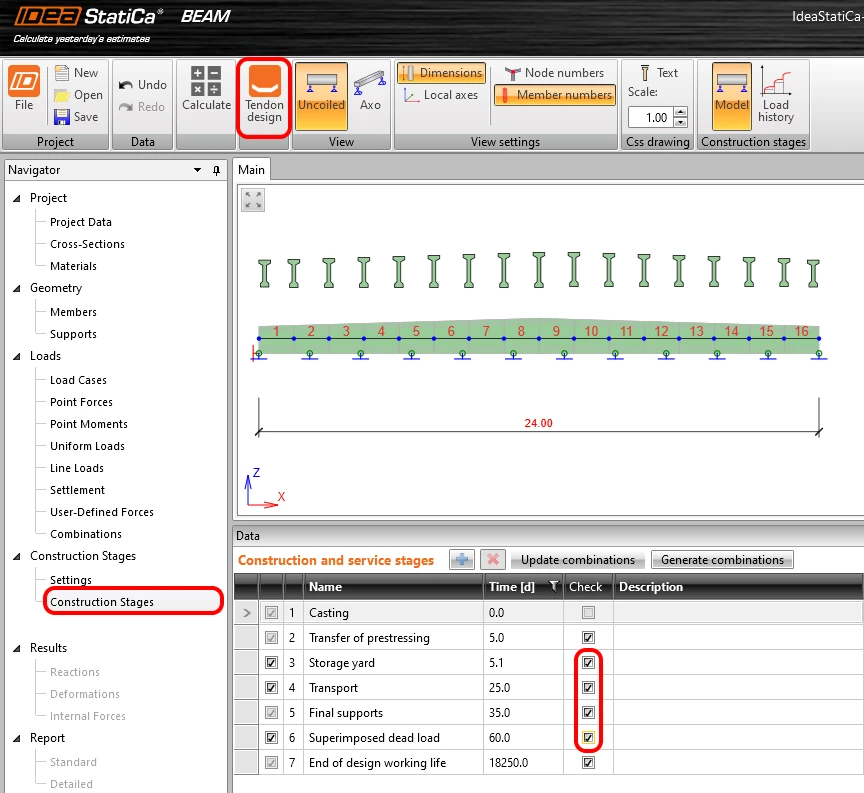Toggle Local axes display
Viewport: 864px width, 793px height.
[441, 95]
